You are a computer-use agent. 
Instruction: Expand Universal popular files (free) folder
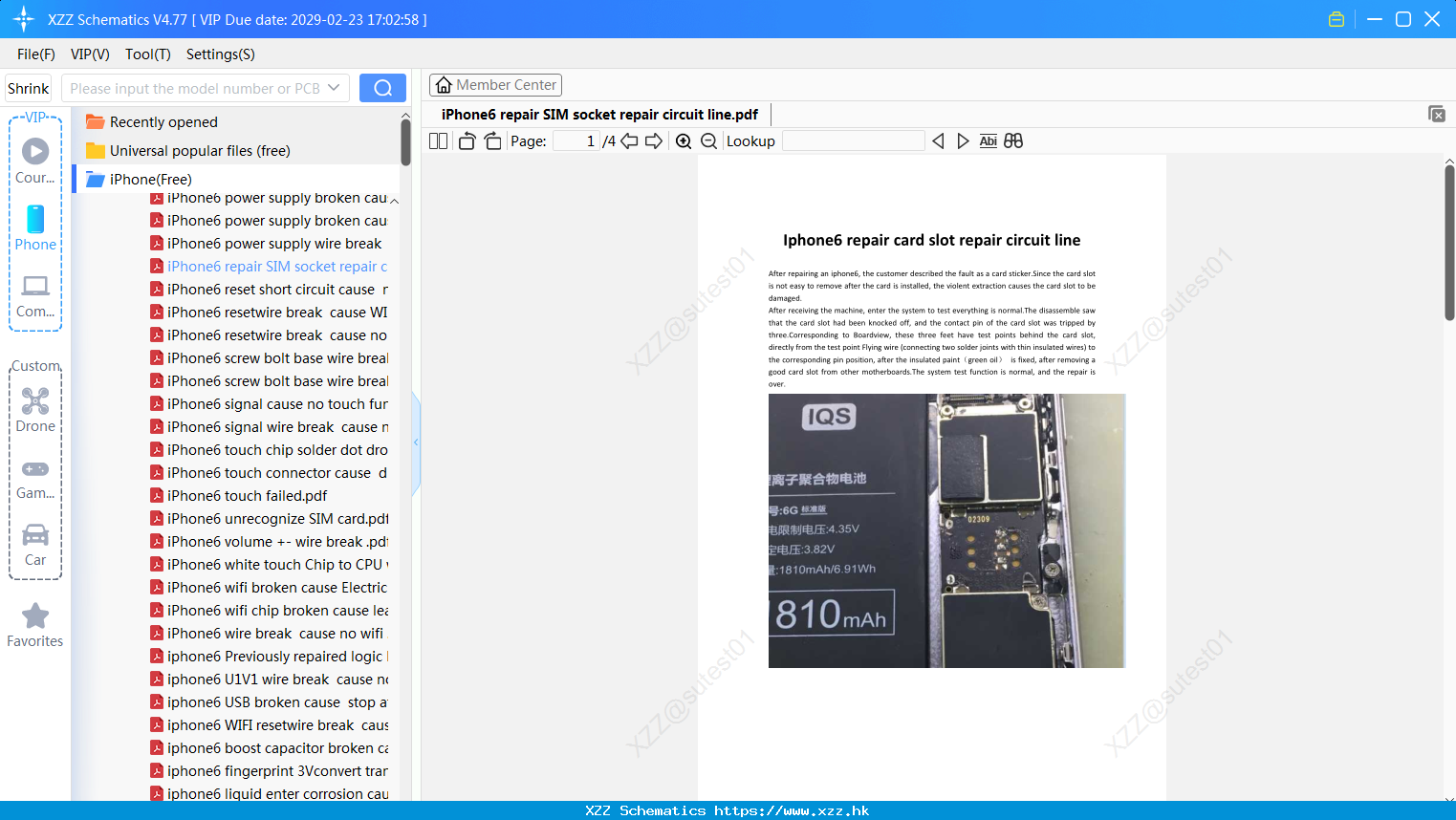click(x=200, y=151)
